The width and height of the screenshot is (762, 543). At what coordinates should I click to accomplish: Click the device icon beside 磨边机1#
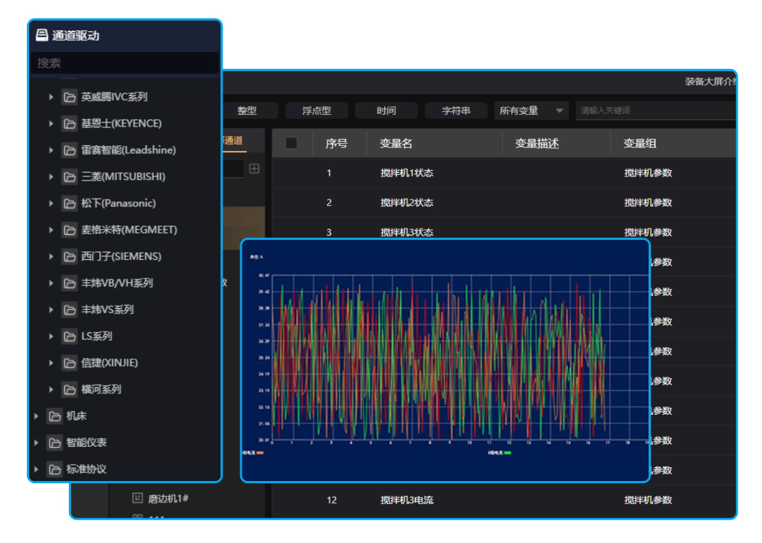pyautogui.click(x=137, y=497)
